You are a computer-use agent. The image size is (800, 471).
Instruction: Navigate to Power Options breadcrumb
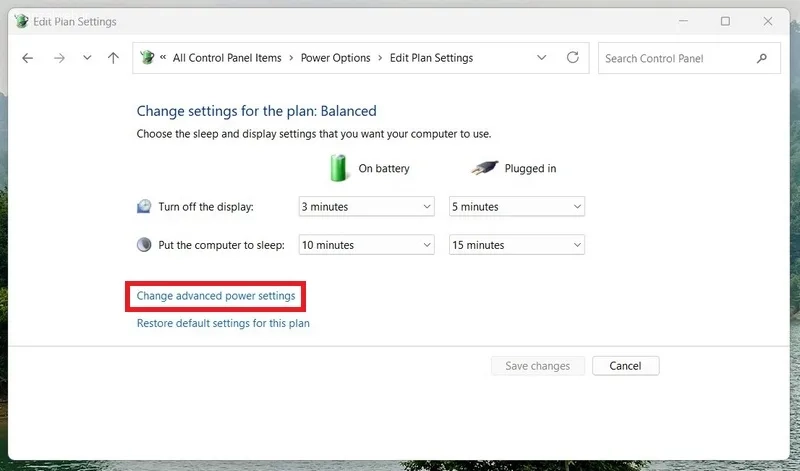336,58
